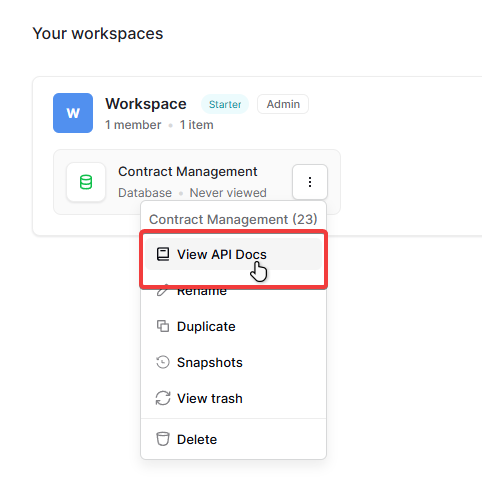
Task: Choose Duplicate from the context menu
Action: 233,326
